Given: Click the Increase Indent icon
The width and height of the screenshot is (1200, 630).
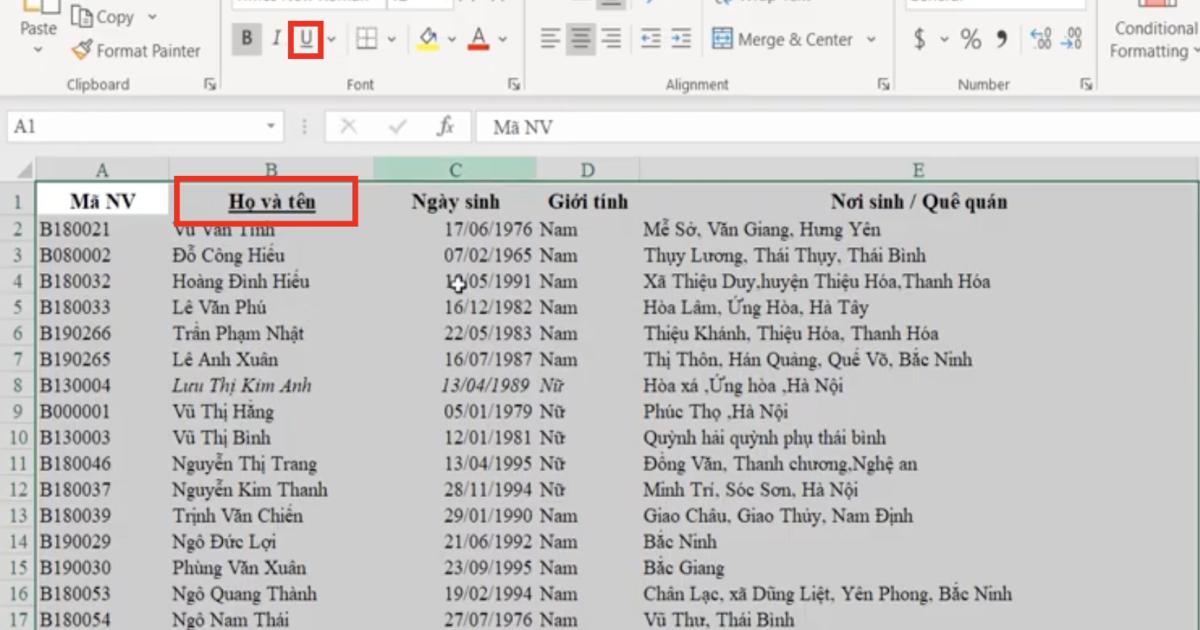Looking at the screenshot, I should (x=681, y=39).
